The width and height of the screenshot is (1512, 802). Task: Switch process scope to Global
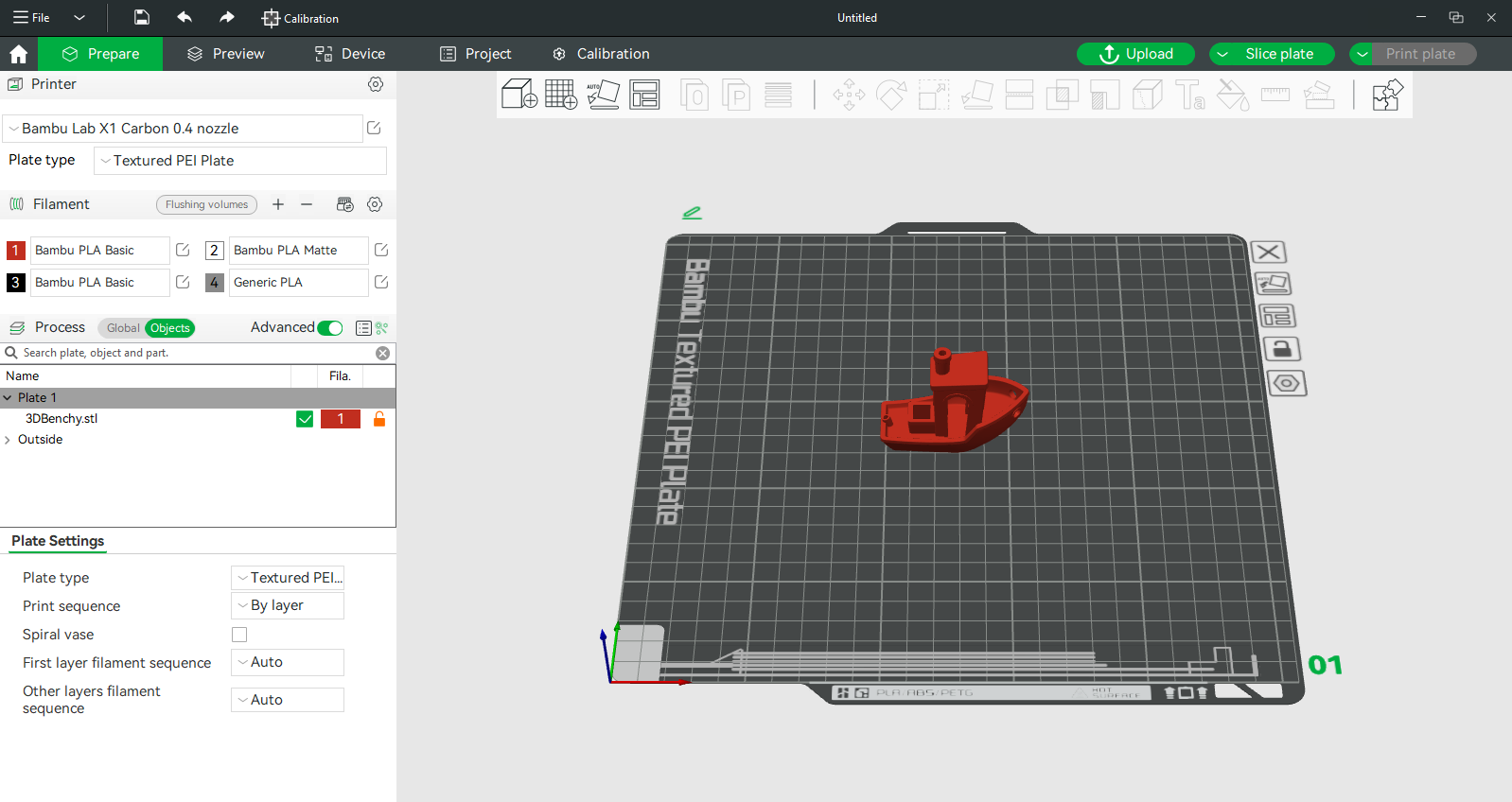123,328
